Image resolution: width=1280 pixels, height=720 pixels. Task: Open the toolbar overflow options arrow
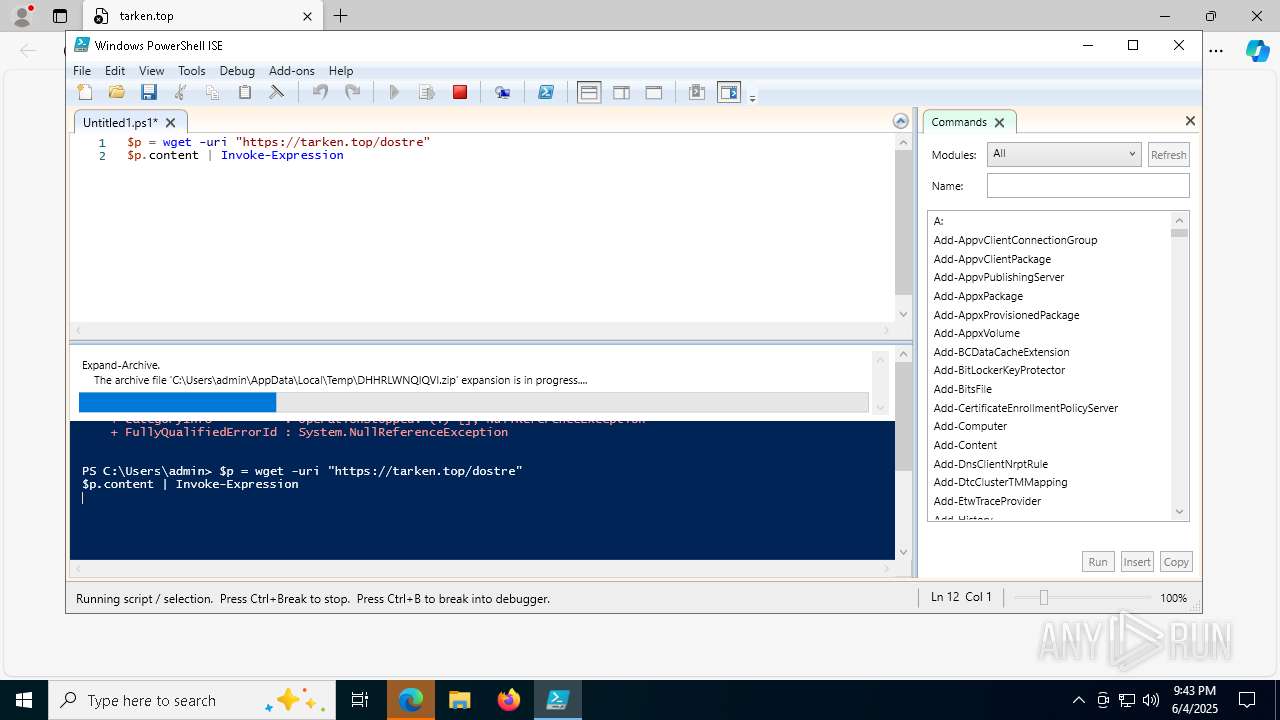(752, 97)
